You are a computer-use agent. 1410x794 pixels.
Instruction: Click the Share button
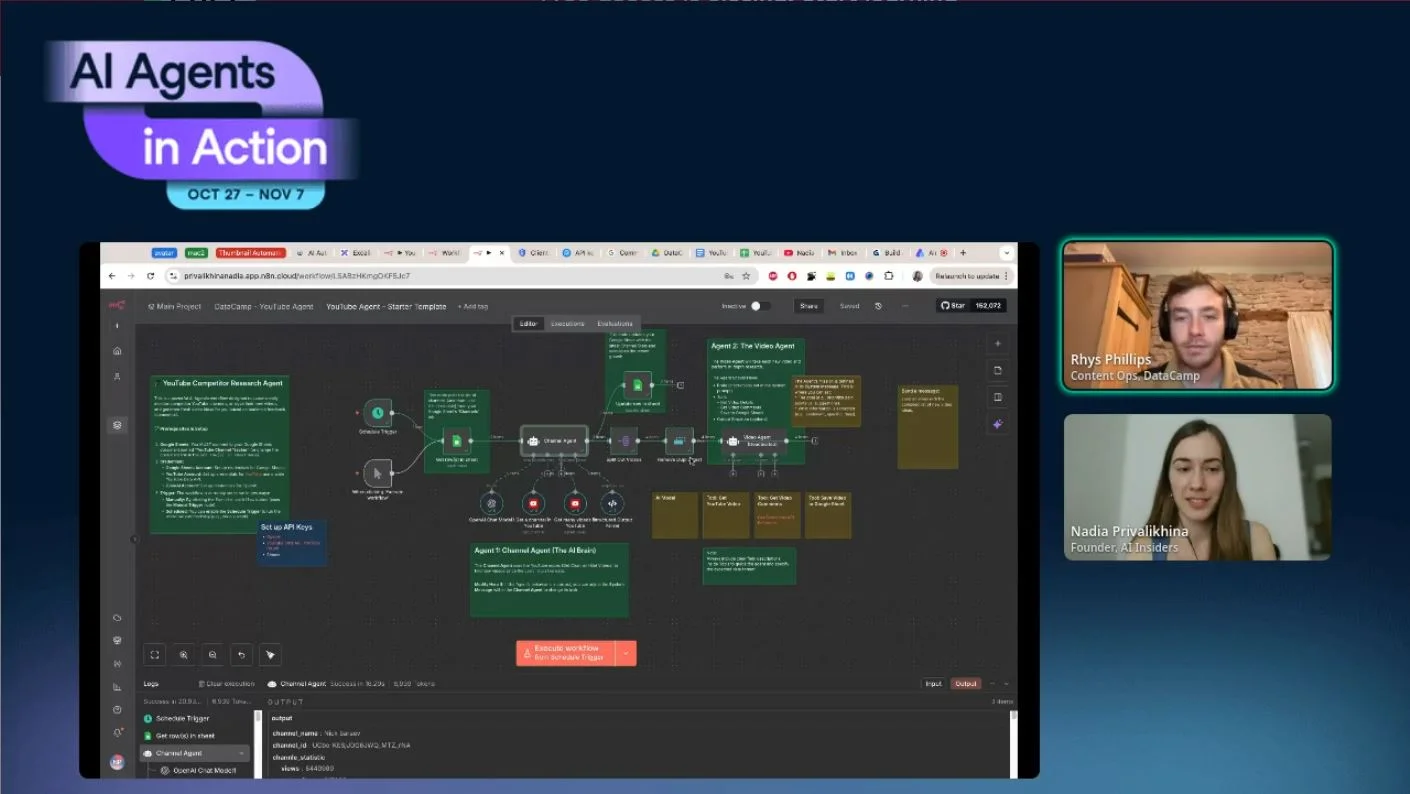tap(808, 306)
